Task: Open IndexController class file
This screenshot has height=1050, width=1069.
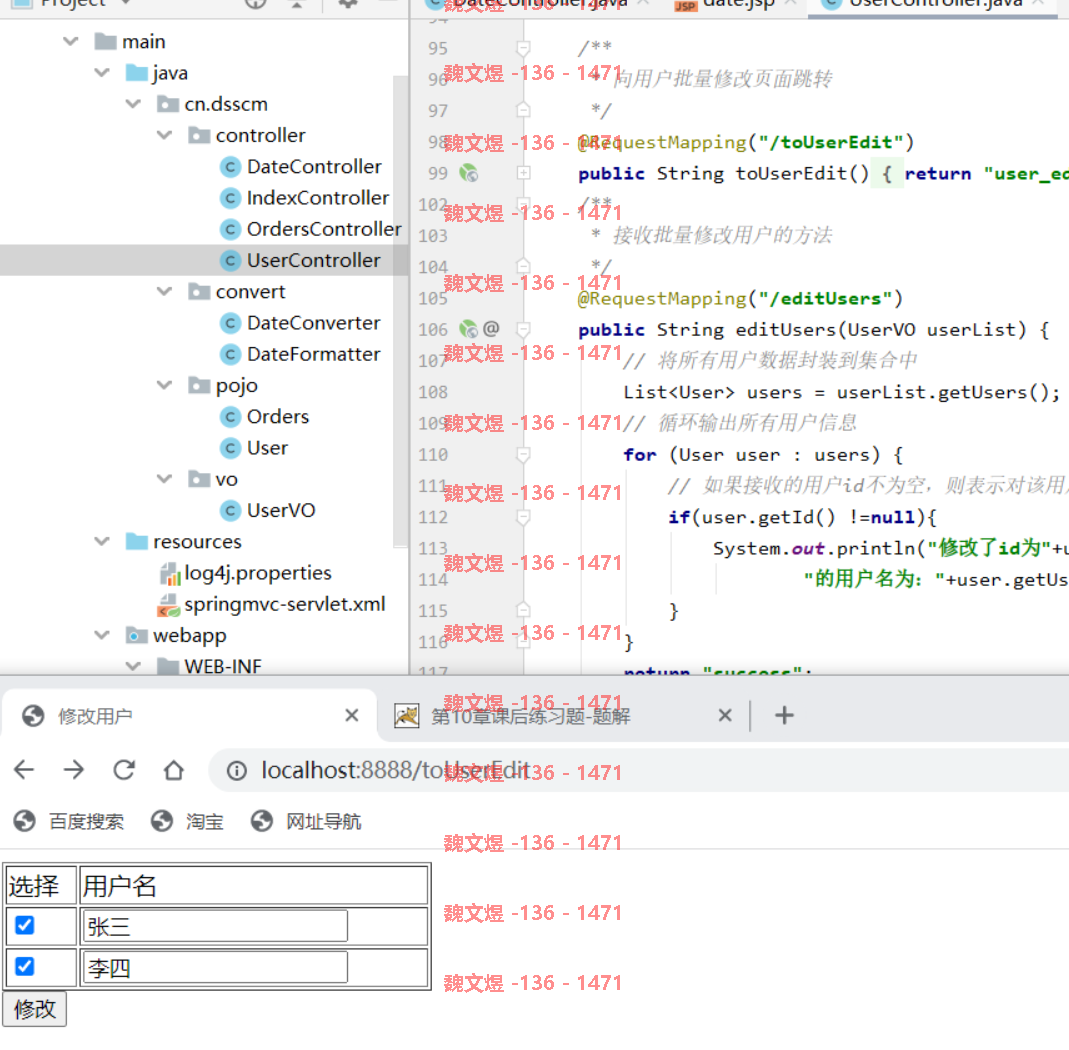Action: (x=316, y=198)
